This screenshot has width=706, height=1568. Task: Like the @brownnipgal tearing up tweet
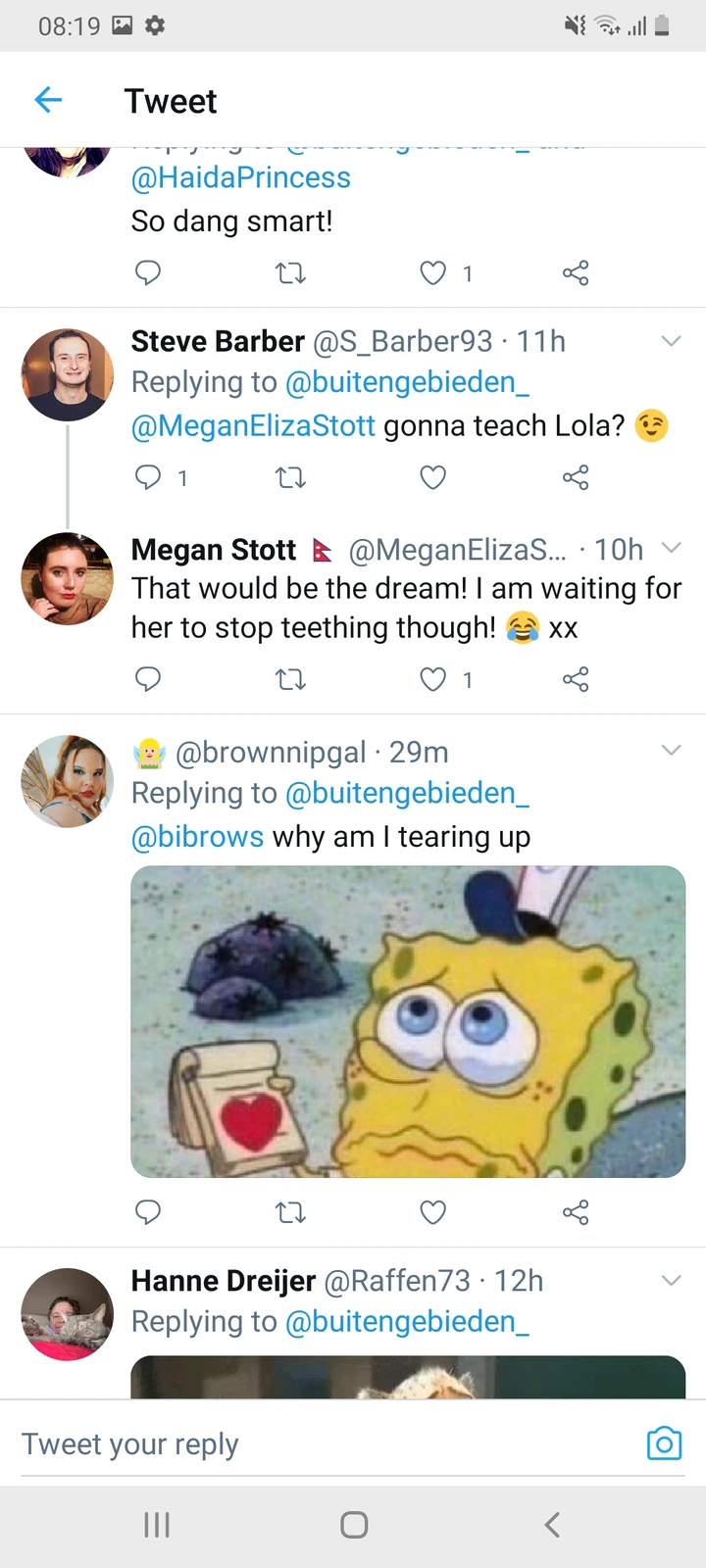pos(432,1213)
